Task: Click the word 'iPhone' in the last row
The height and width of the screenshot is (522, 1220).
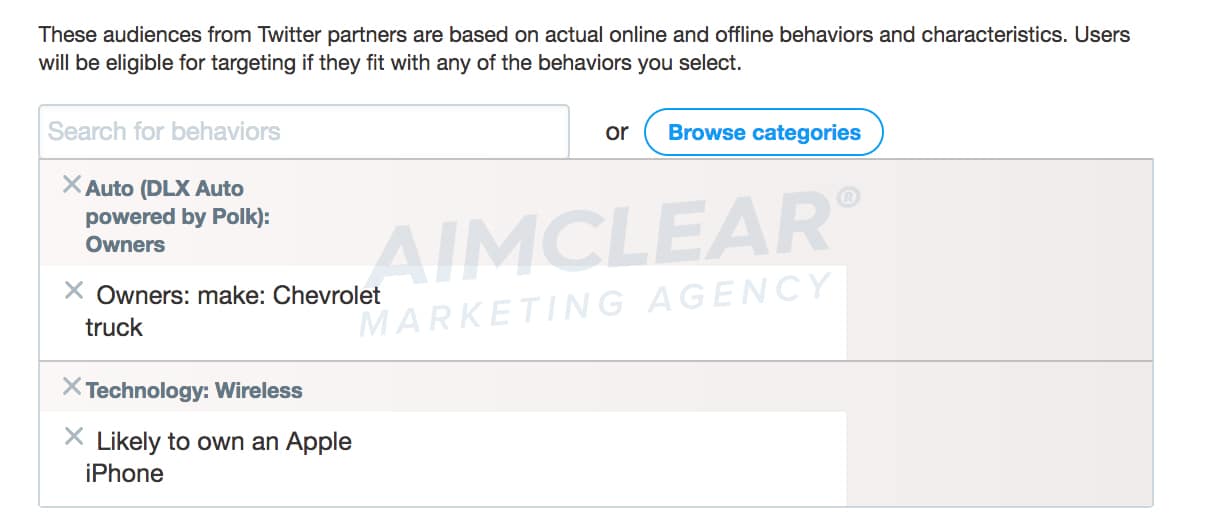Action: point(124,473)
